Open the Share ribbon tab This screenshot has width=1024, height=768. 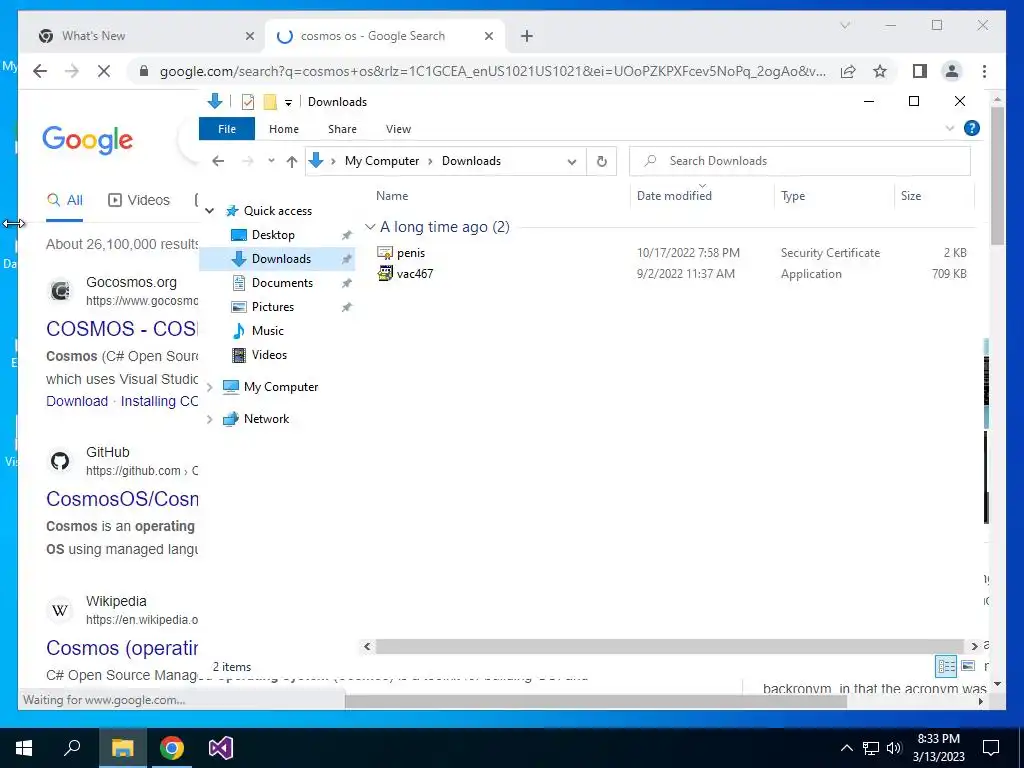coord(342,129)
